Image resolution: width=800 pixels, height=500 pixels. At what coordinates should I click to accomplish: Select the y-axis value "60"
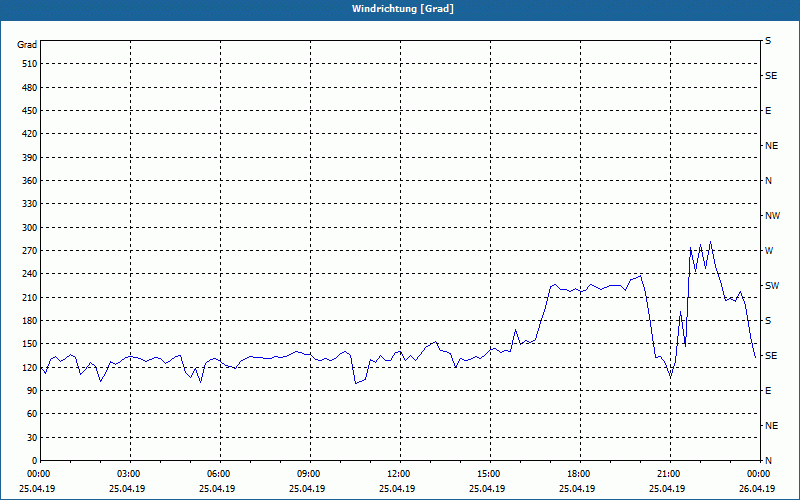click(32, 414)
